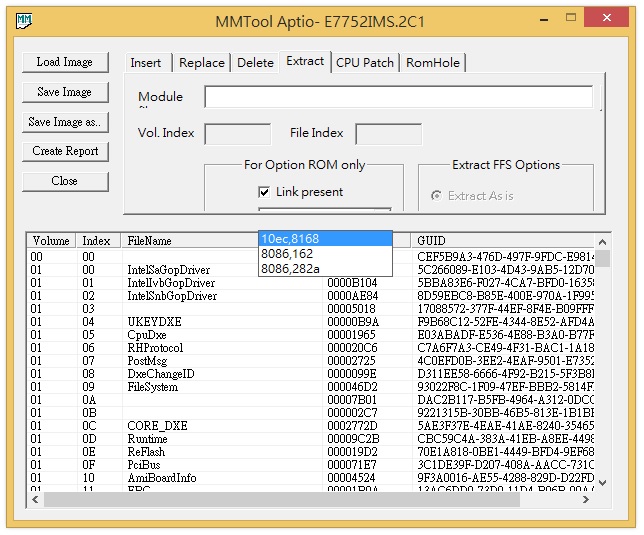Select the Runtime row
This screenshot has width=644, height=535.
tap(310, 439)
